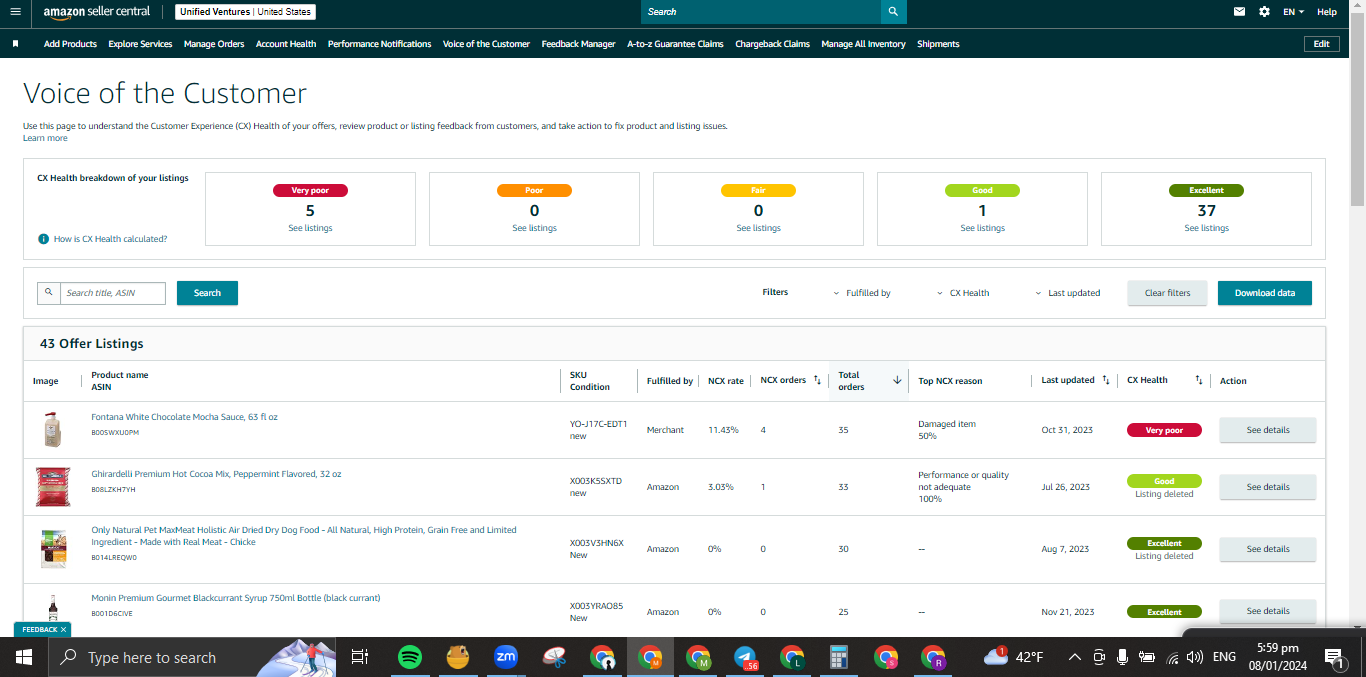Click the Ghirardelli Hot Cocoa Mix product image
Screen dimensions: 1366x677
click(x=53, y=487)
